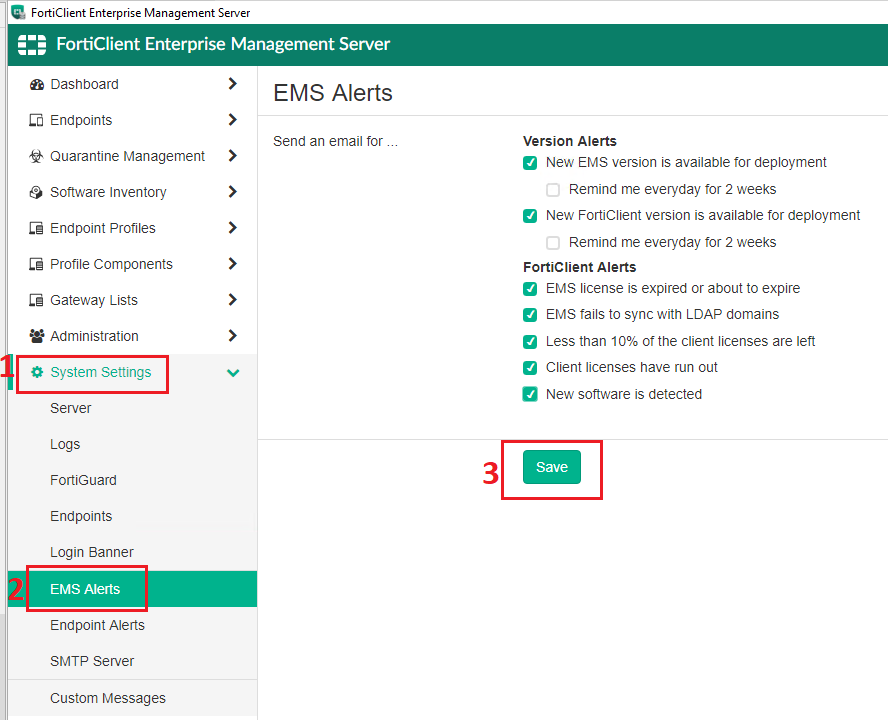The image size is (888, 720).
Task: Open the Endpoint Alerts page
Action: point(97,625)
